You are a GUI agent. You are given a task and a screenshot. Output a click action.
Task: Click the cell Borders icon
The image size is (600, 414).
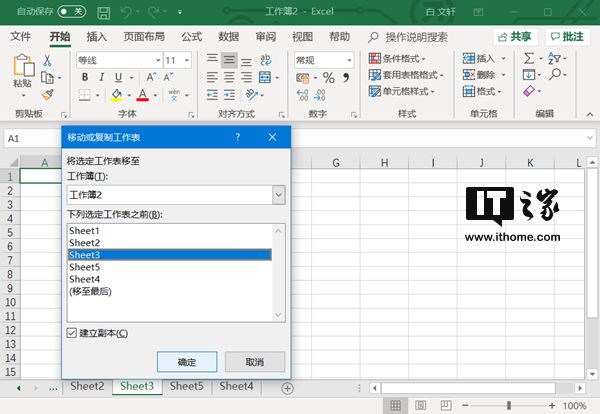click(x=85, y=95)
